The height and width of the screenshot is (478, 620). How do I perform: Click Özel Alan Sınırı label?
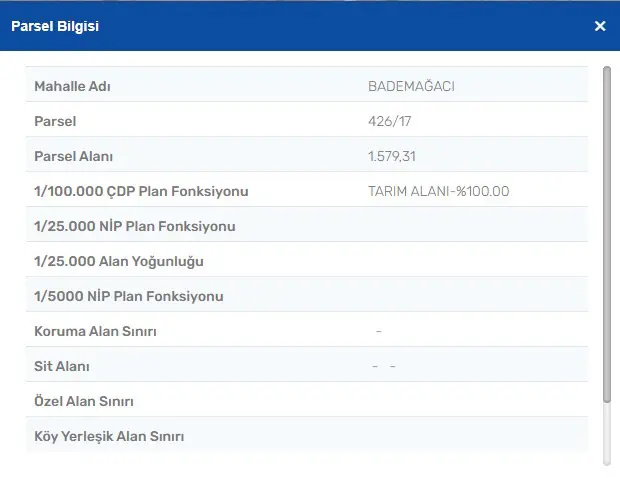pyautogui.click(x=84, y=401)
